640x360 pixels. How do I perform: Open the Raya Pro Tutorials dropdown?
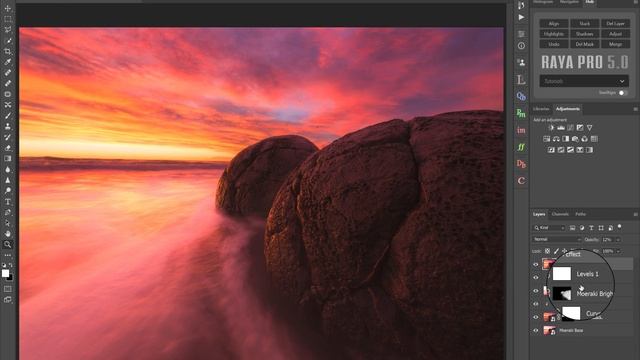click(x=584, y=81)
